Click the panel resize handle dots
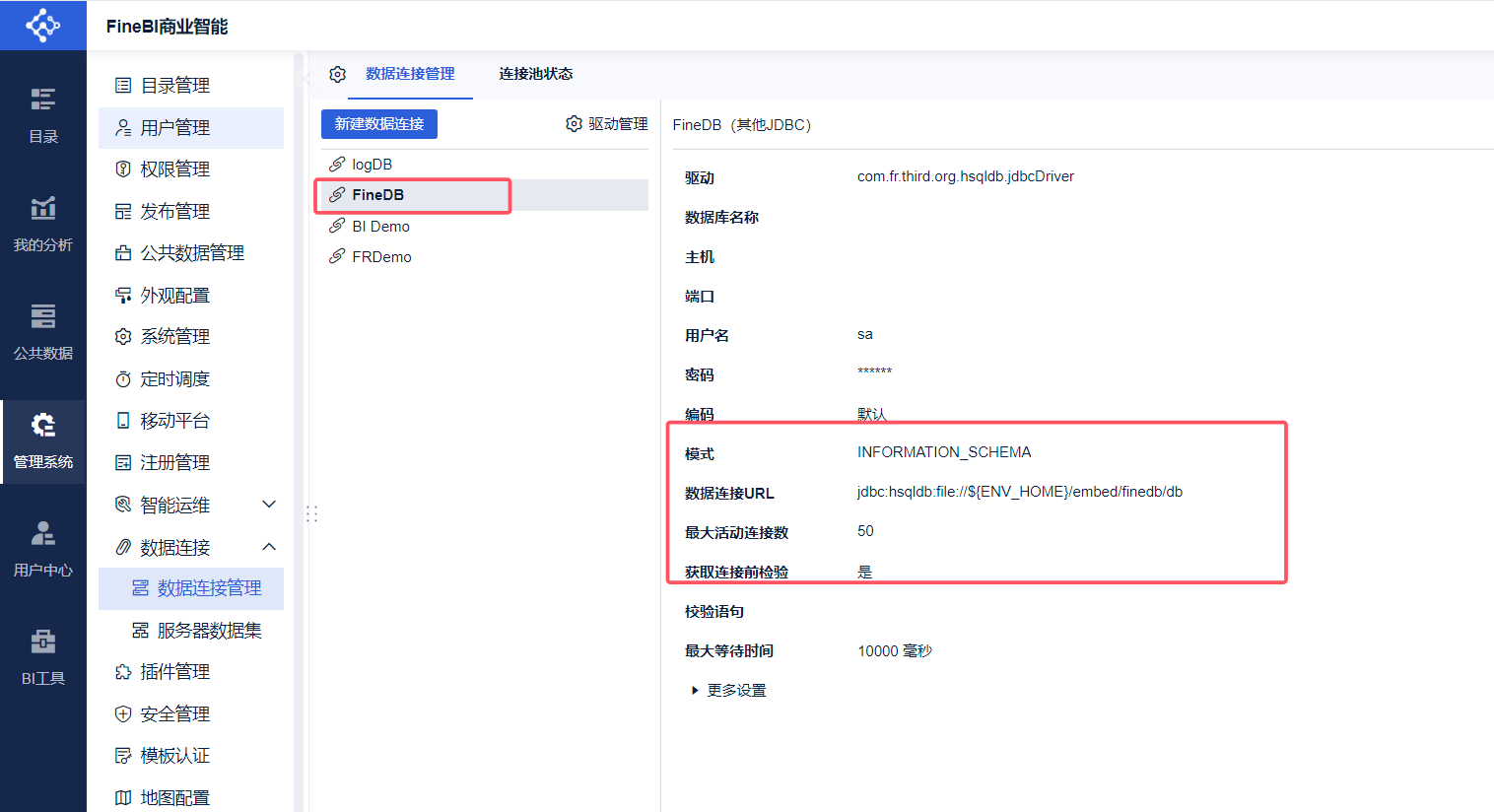1494x812 pixels. click(x=311, y=514)
